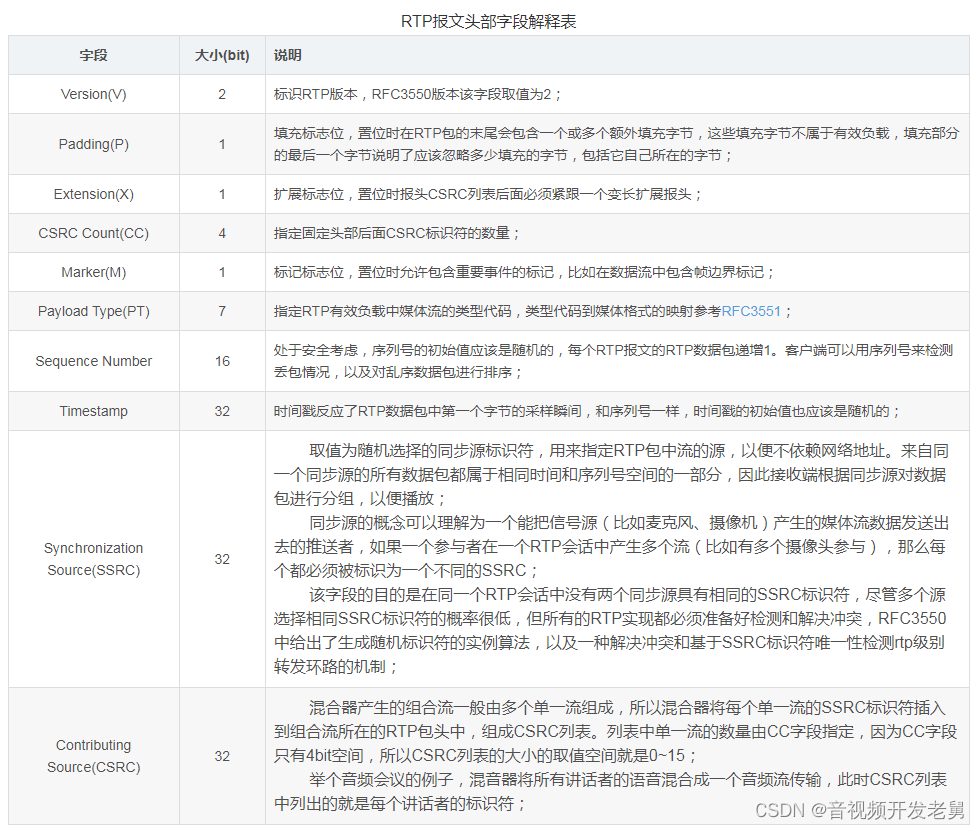This screenshot has height=830, width=979.
Task: Click the size value 32 in CSRC row
Action: click(x=222, y=756)
